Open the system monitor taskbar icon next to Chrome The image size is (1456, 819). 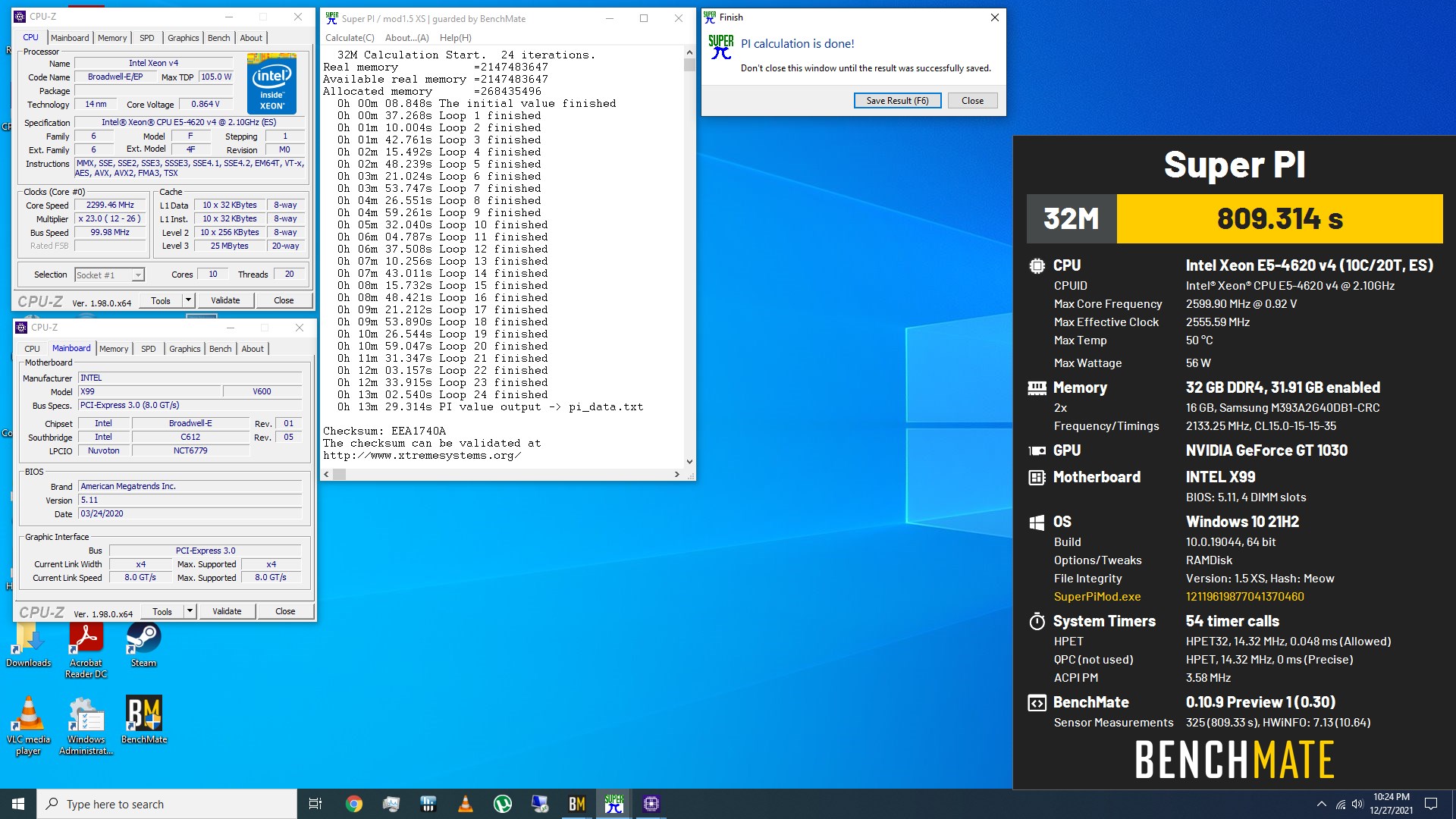point(391,804)
